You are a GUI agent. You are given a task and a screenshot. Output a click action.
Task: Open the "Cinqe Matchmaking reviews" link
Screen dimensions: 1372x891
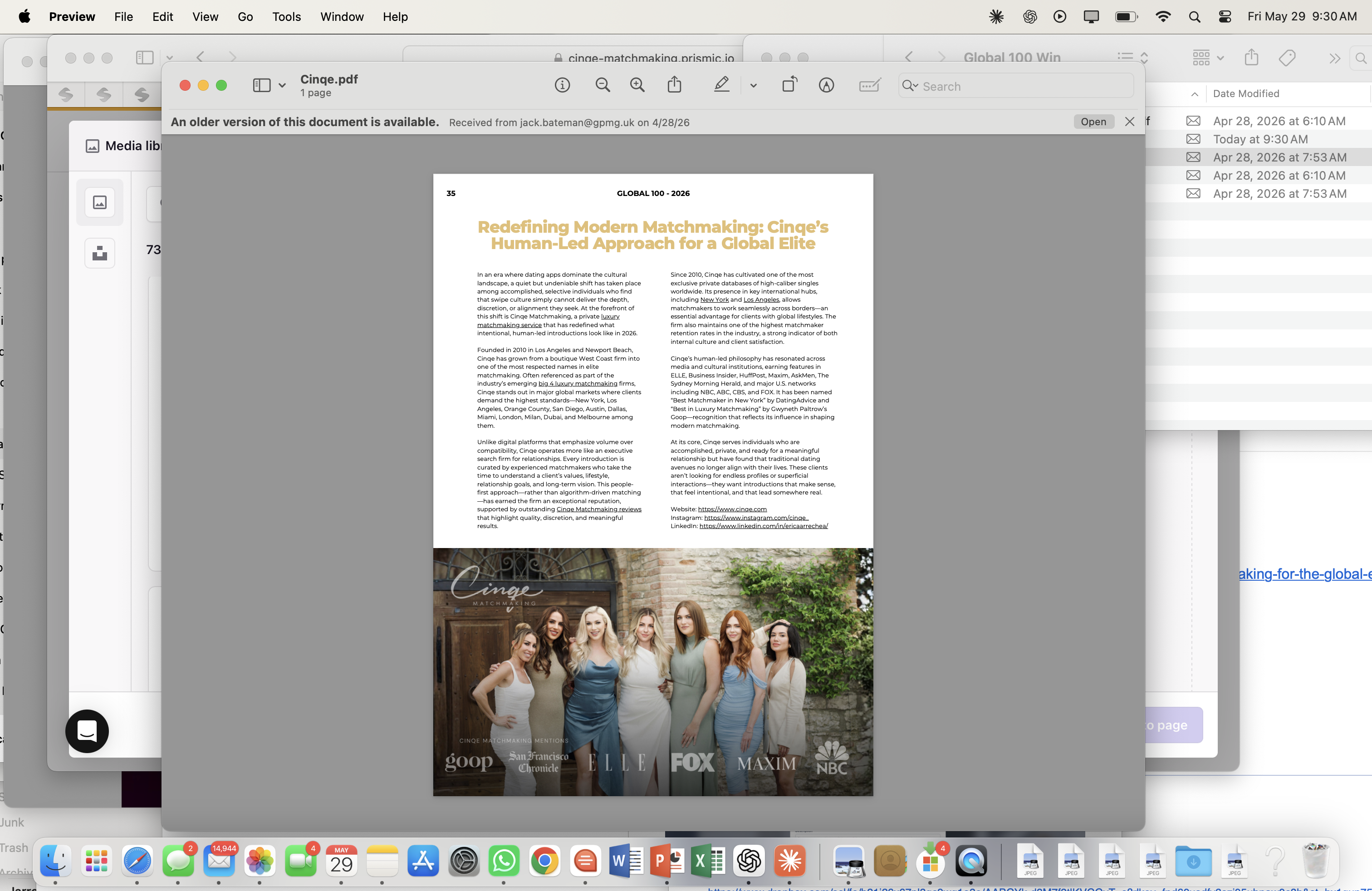click(x=599, y=509)
